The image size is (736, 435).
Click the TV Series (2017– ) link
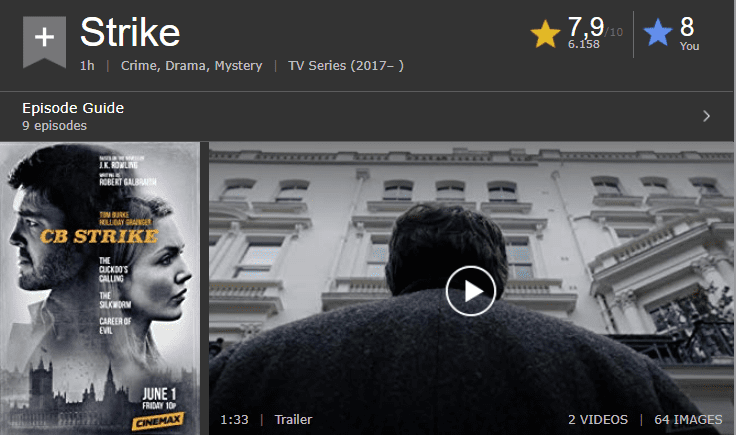click(345, 66)
